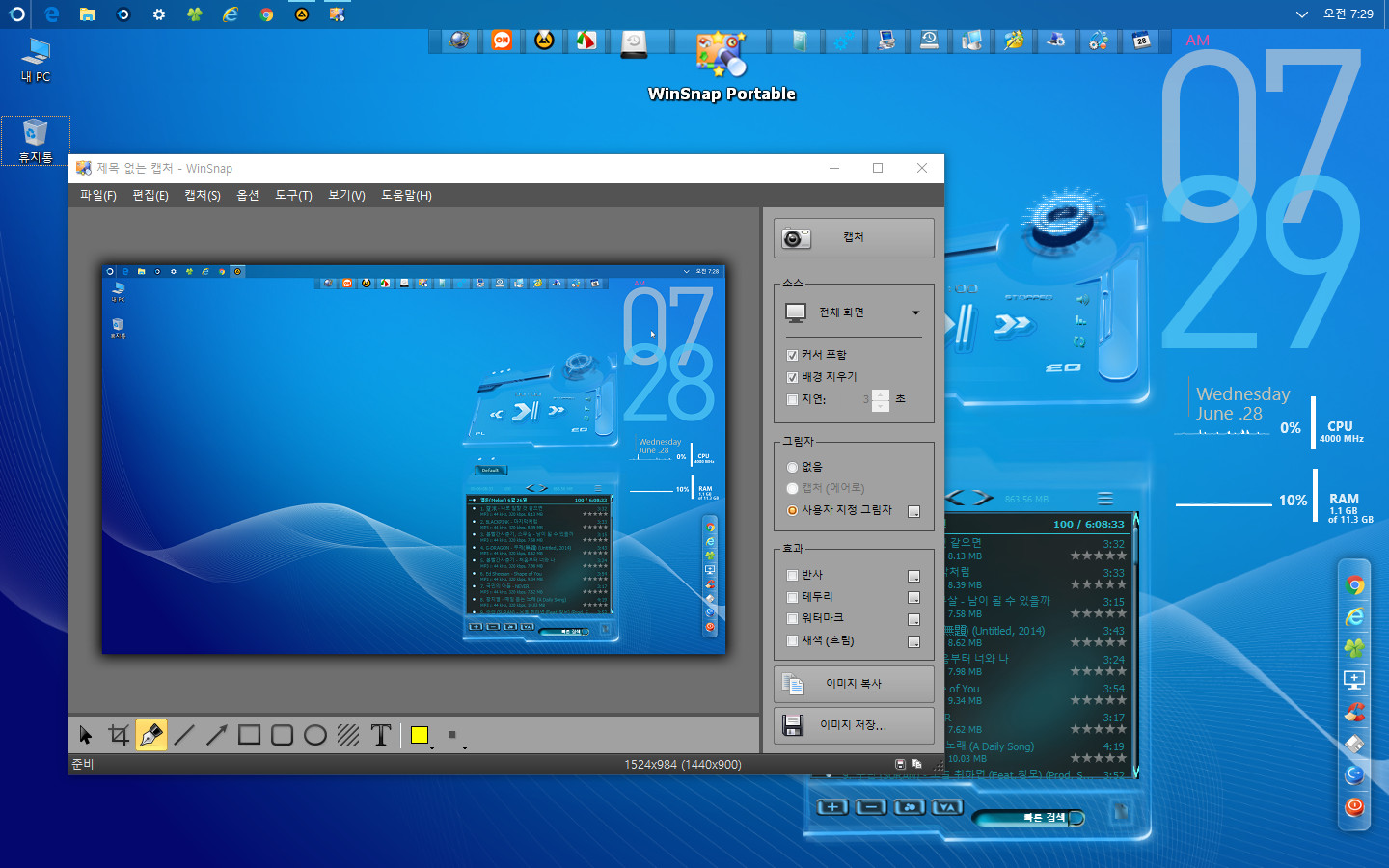This screenshot has width=1389, height=868.
Task: Select the Line drawing tool
Action: coord(184,735)
